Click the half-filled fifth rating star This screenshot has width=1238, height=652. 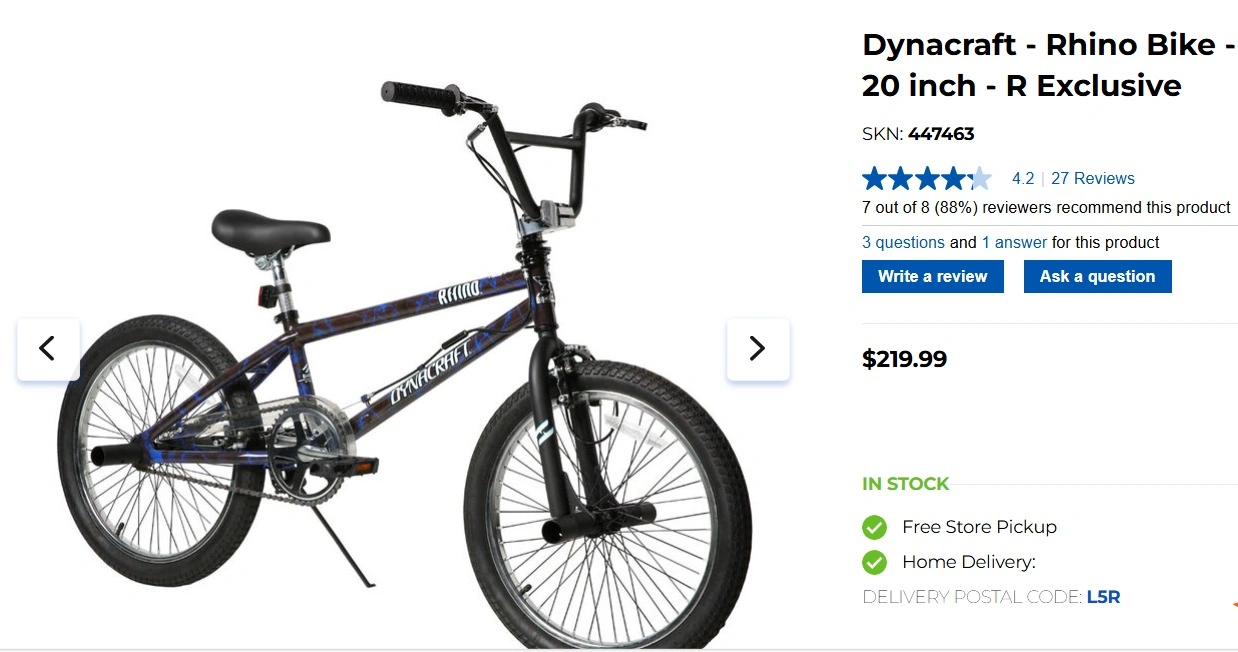pos(980,177)
